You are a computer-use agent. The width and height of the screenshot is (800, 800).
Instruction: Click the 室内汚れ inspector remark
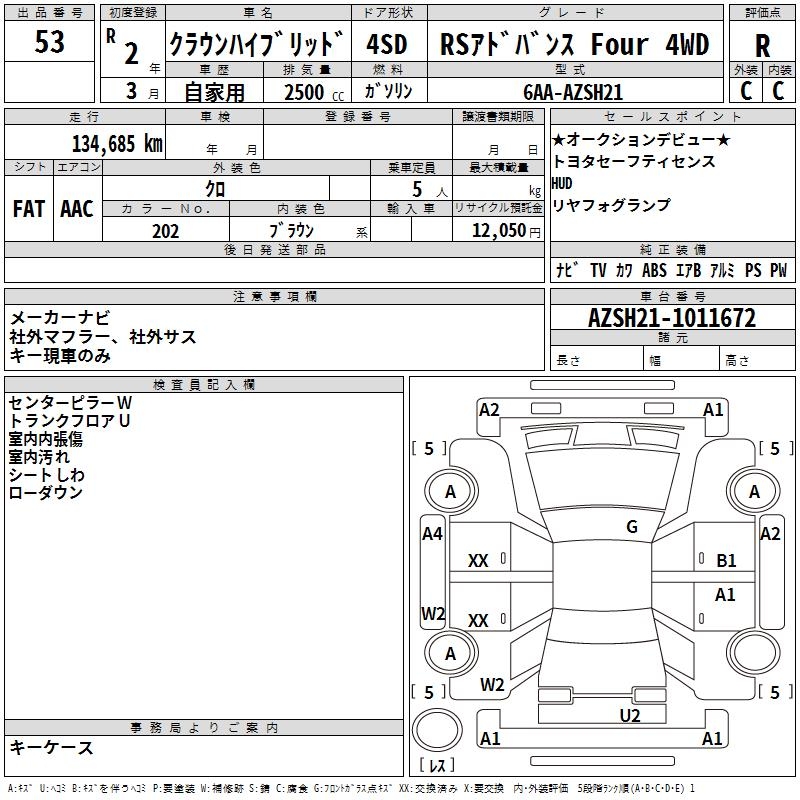[39, 457]
